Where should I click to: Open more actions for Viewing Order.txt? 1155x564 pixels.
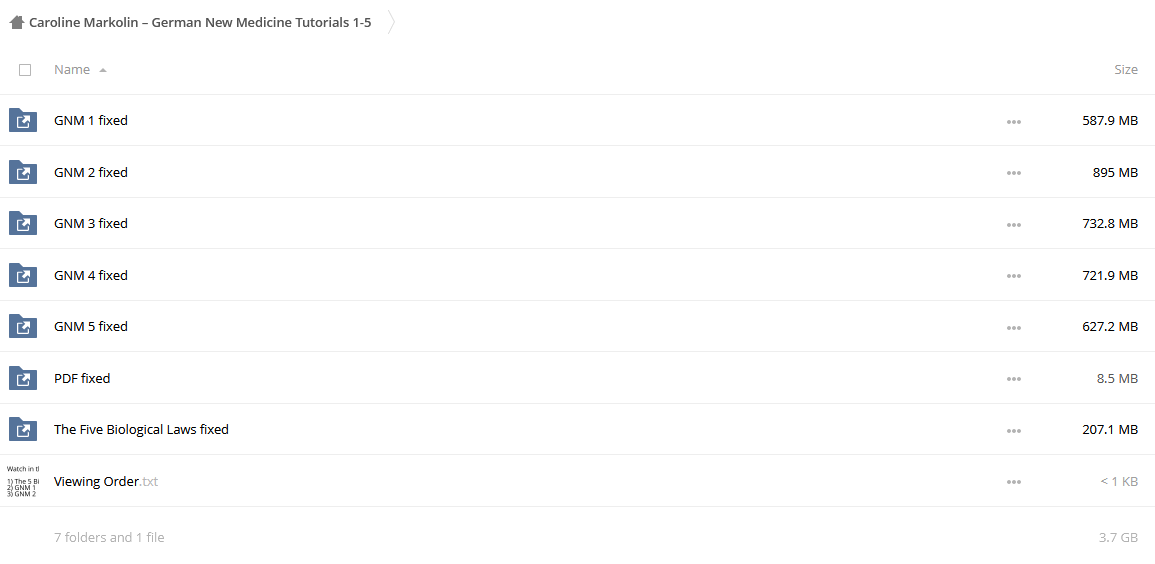1014,482
